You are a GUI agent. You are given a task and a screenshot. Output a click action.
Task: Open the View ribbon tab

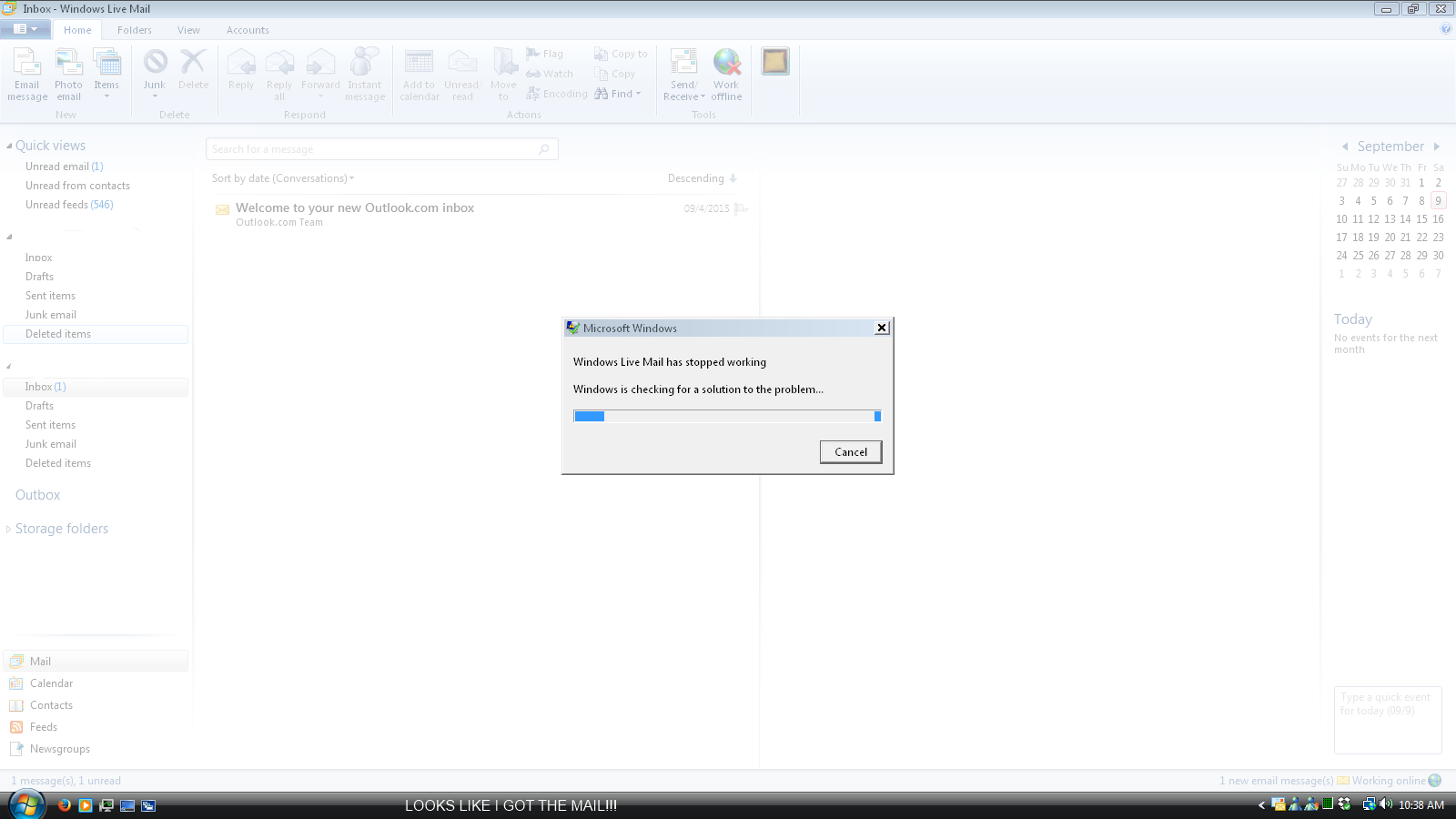point(188,30)
